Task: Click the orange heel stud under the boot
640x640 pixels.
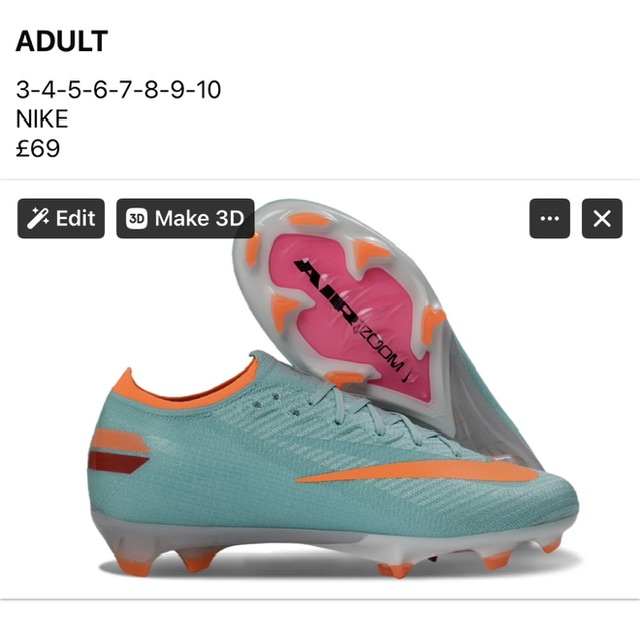Action: click(x=134, y=567)
